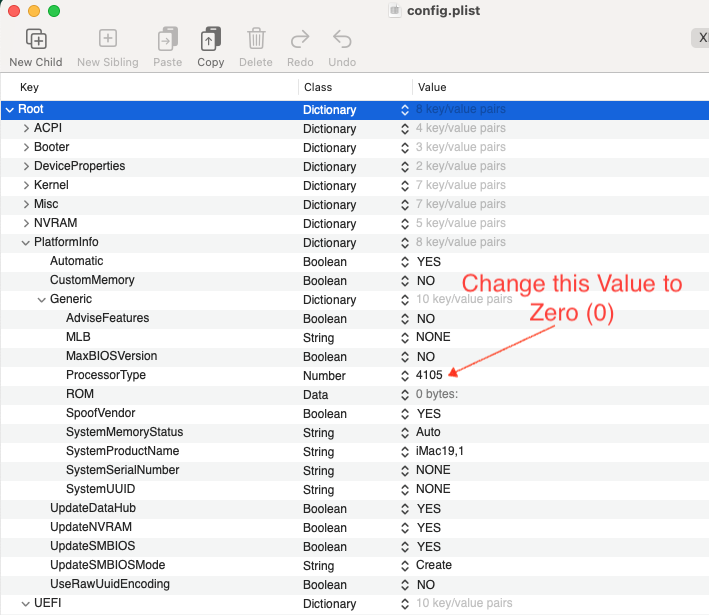
Task: Open class stepper for ProcessorType row
Action: point(405,376)
